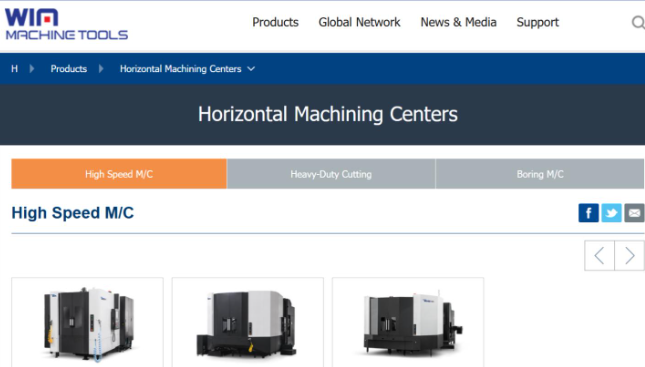This screenshot has width=645, height=367.
Task: Go to next products with right arrow
Action: [x=629, y=256]
